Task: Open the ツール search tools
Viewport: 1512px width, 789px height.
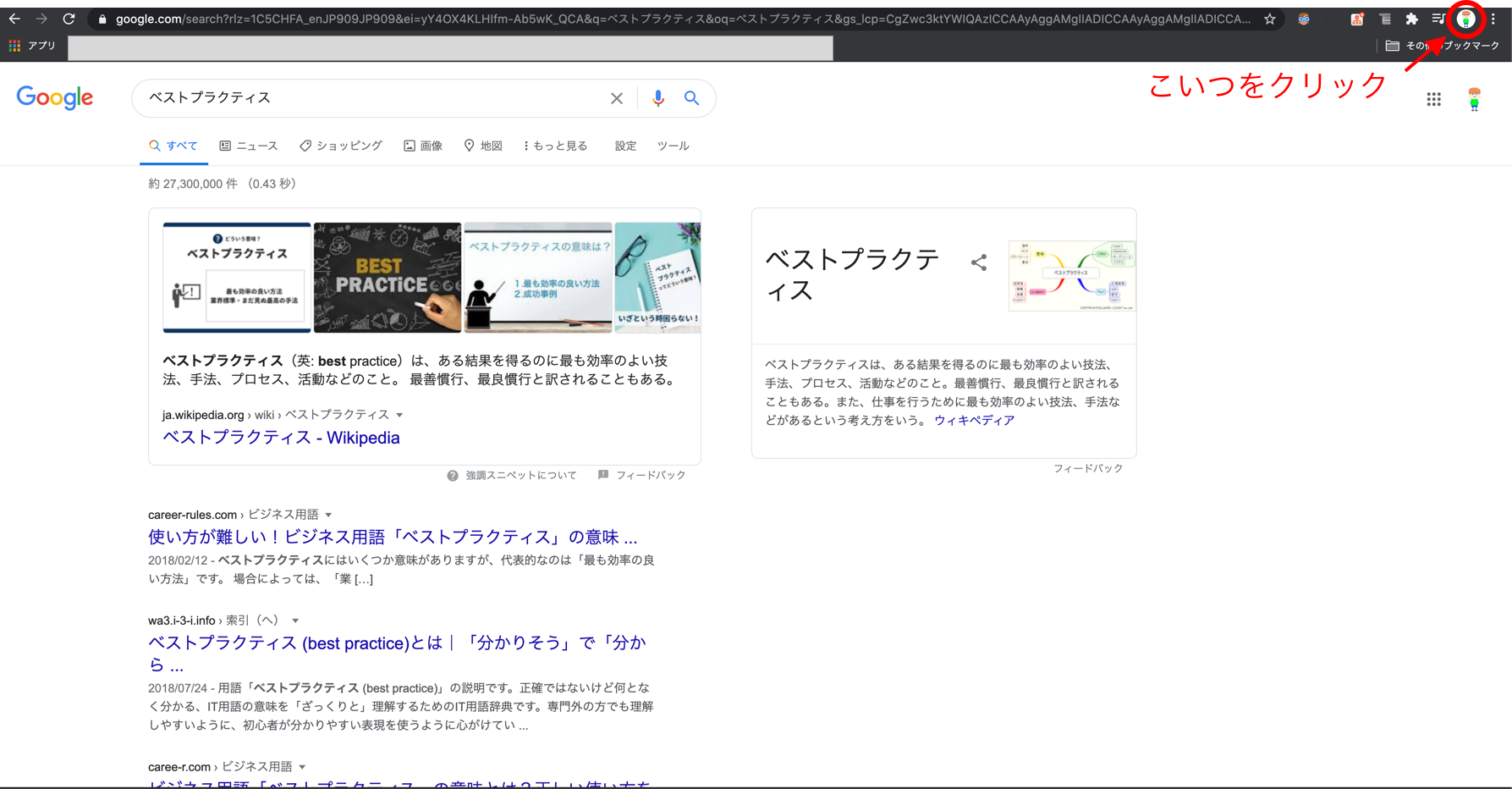Action: coord(674,146)
